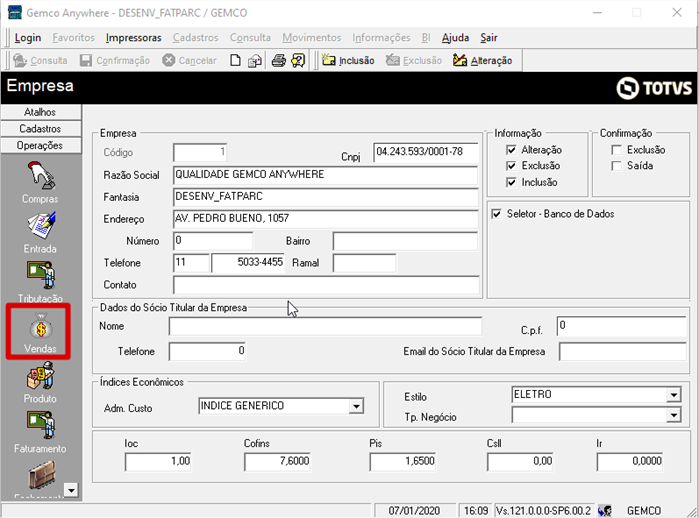Click the Ioc value field
This screenshot has width=699, height=518.
click(x=158, y=461)
